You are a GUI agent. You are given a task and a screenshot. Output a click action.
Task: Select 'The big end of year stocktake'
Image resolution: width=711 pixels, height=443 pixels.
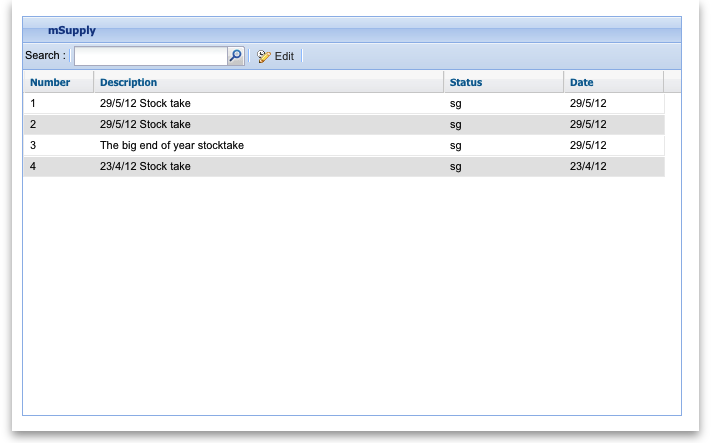pos(172,145)
